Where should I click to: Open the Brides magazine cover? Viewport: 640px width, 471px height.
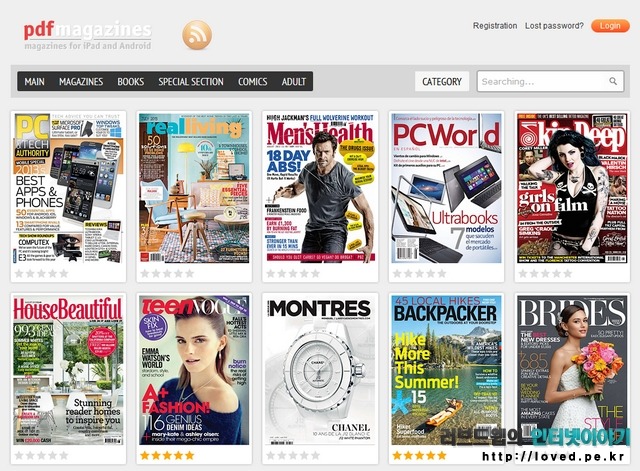[x=572, y=371]
